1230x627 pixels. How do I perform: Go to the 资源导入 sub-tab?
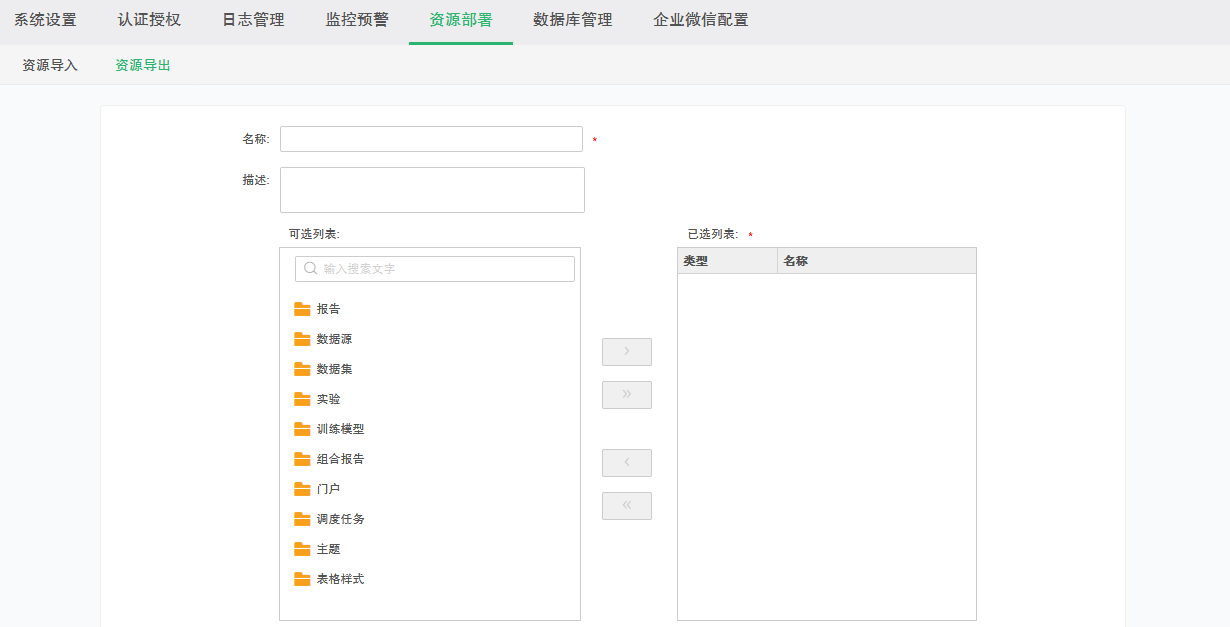tap(50, 65)
